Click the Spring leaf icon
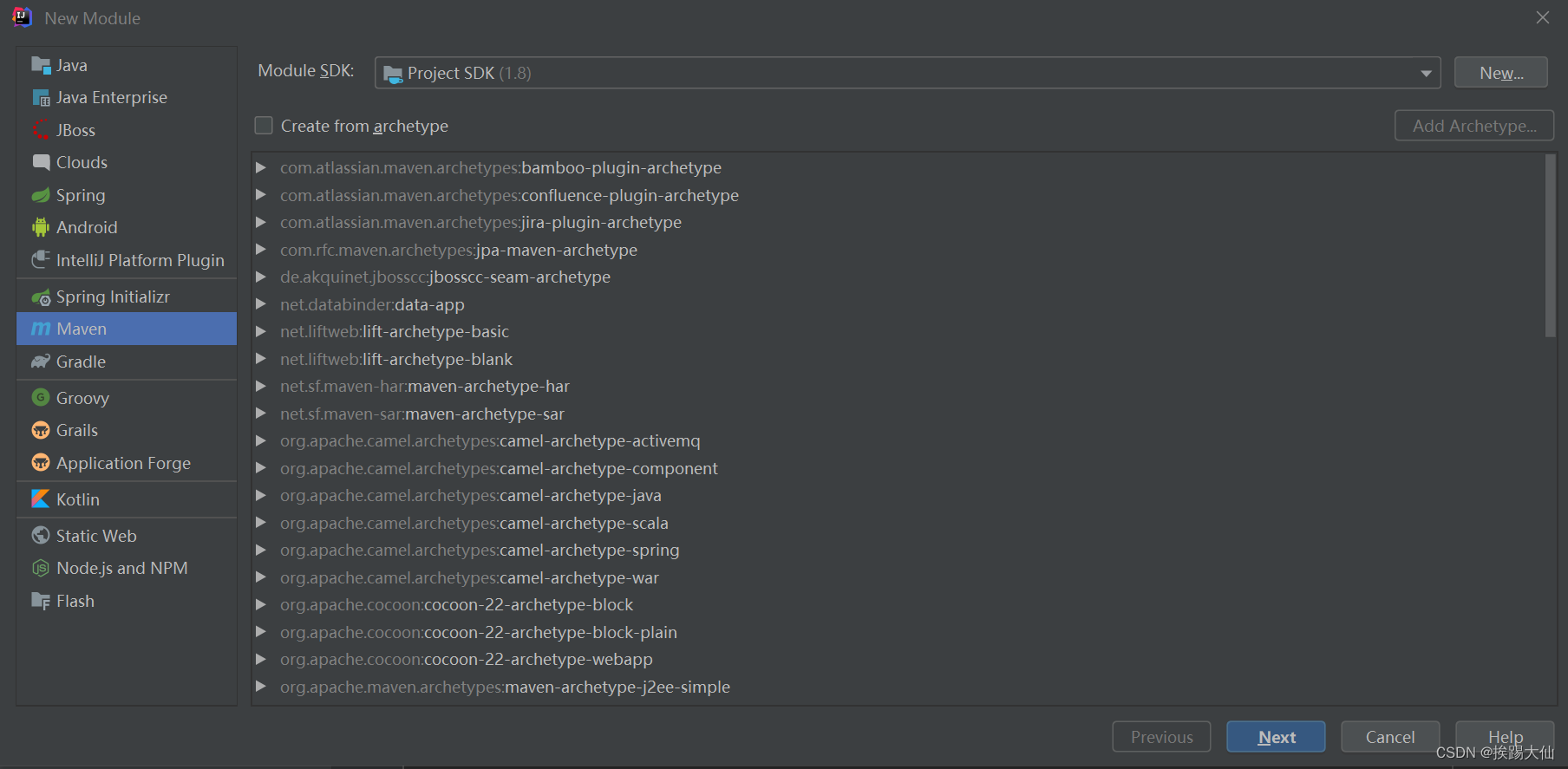Viewport: 1568px width, 769px height. pyautogui.click(x=41, y=195)
